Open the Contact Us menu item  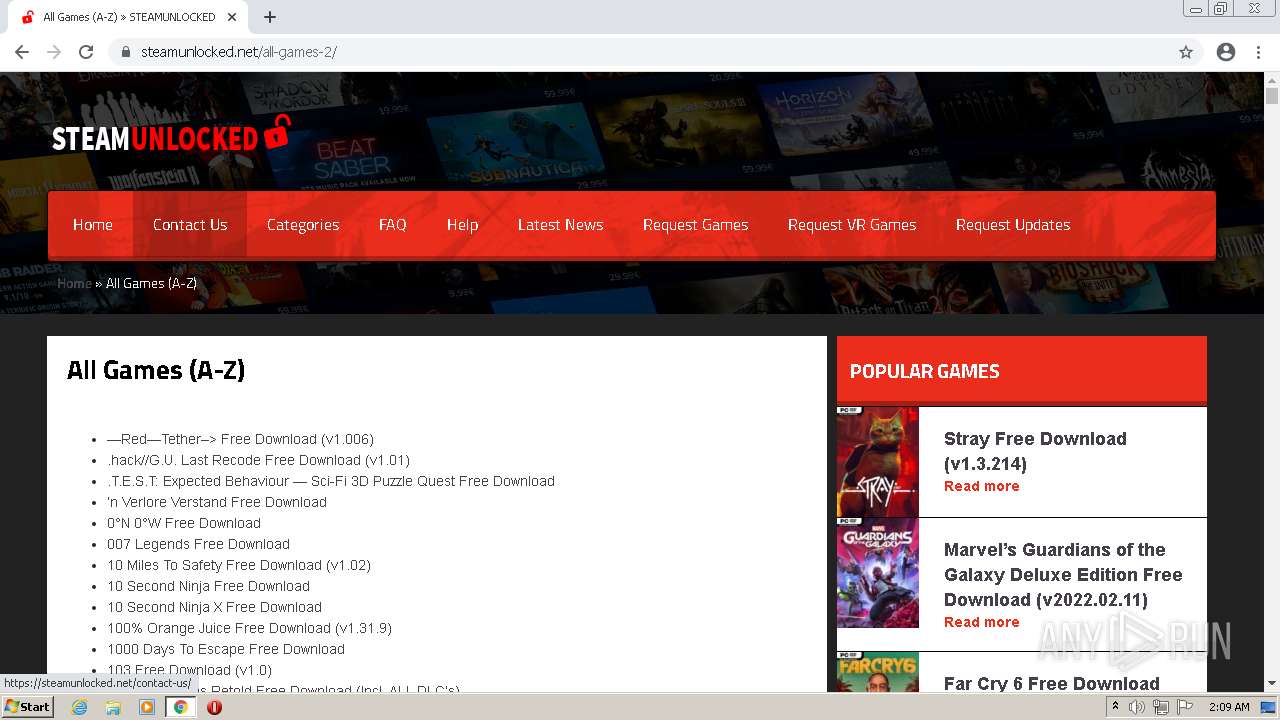tap(190, 225)
